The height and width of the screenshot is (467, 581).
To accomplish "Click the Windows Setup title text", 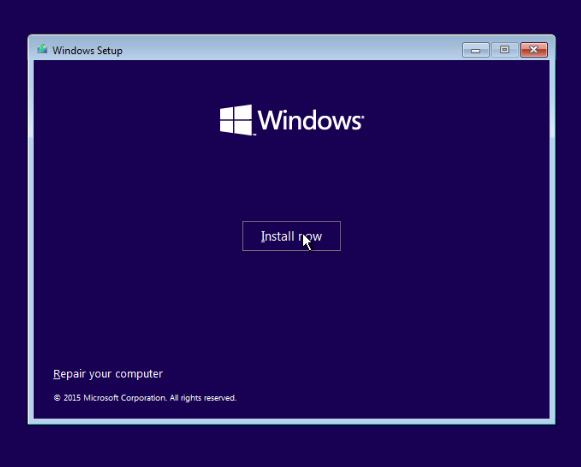I will click(x=87, y=50).
